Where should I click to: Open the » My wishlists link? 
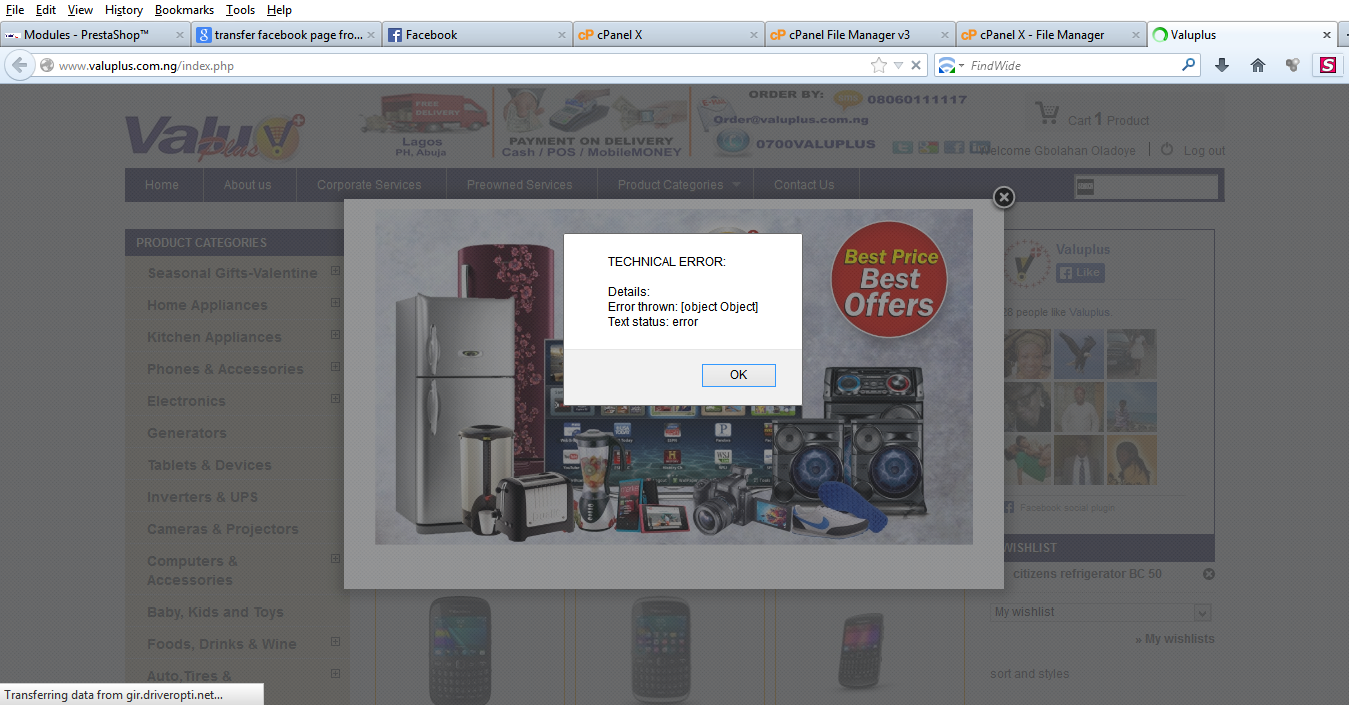[x=1175, y=639]
